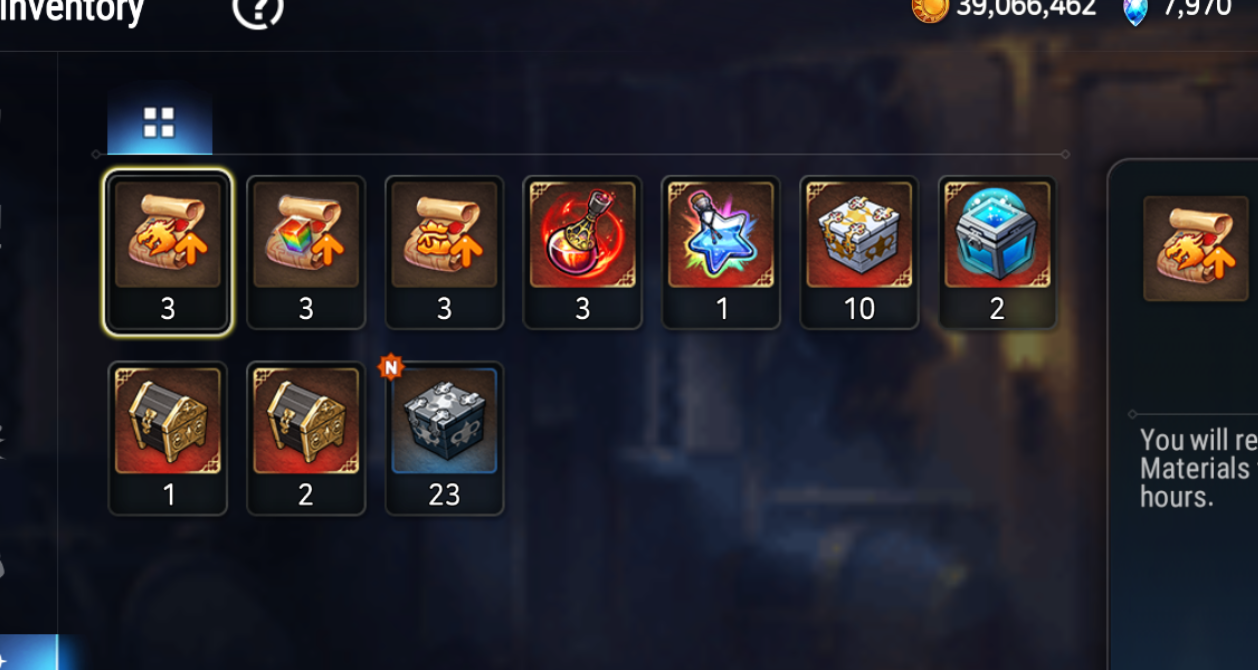1258x670 pixels.
Task: Switch to the grid all-items tab
Action: [159, 123]
